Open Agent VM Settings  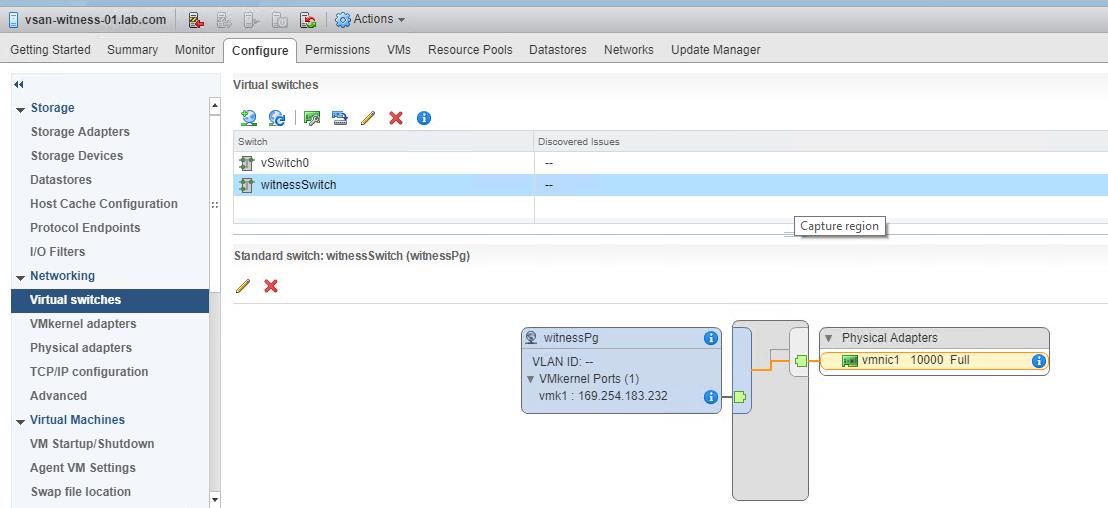pos(83,468)
